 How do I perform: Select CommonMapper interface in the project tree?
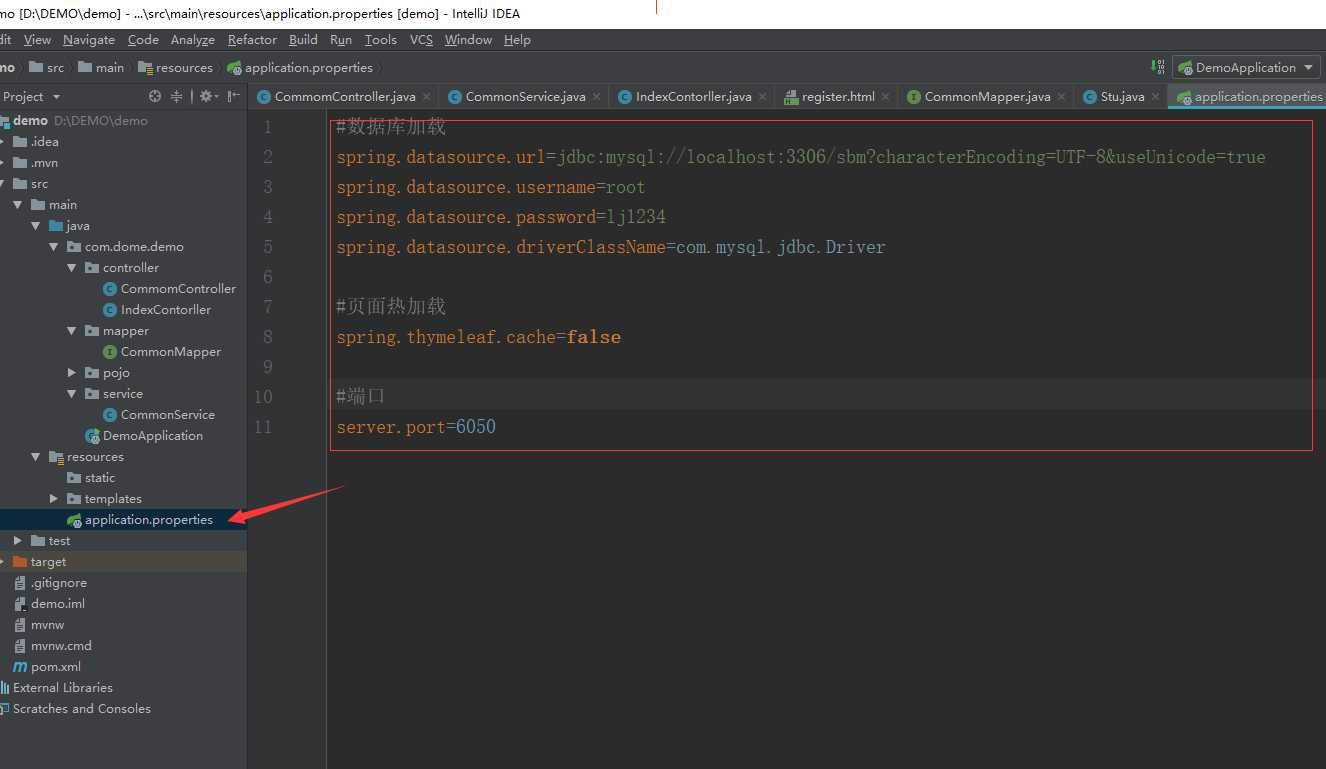pyautogui.click(x=162, y=352)
